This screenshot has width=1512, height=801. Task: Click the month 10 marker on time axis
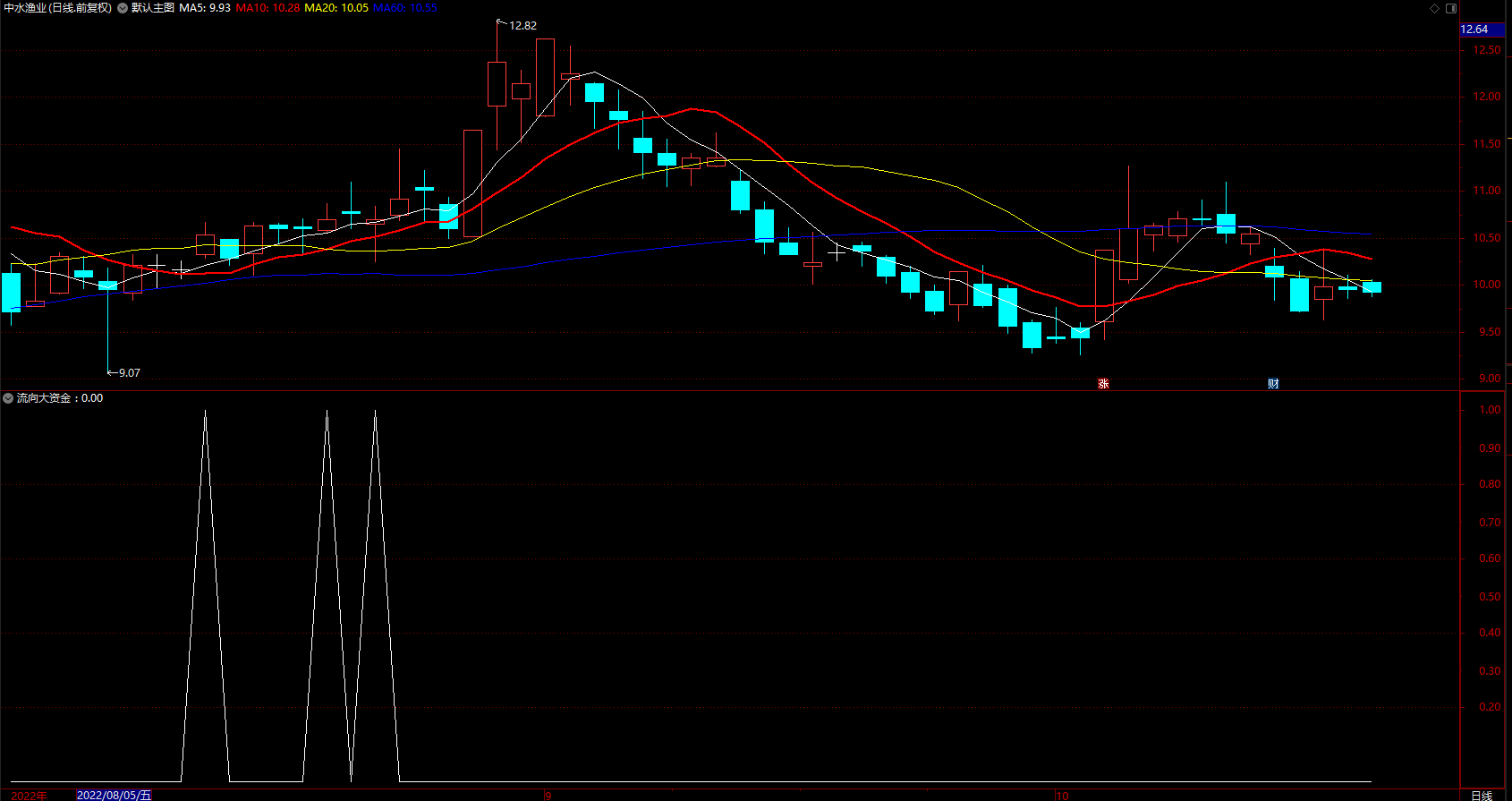click(1062, 795)
